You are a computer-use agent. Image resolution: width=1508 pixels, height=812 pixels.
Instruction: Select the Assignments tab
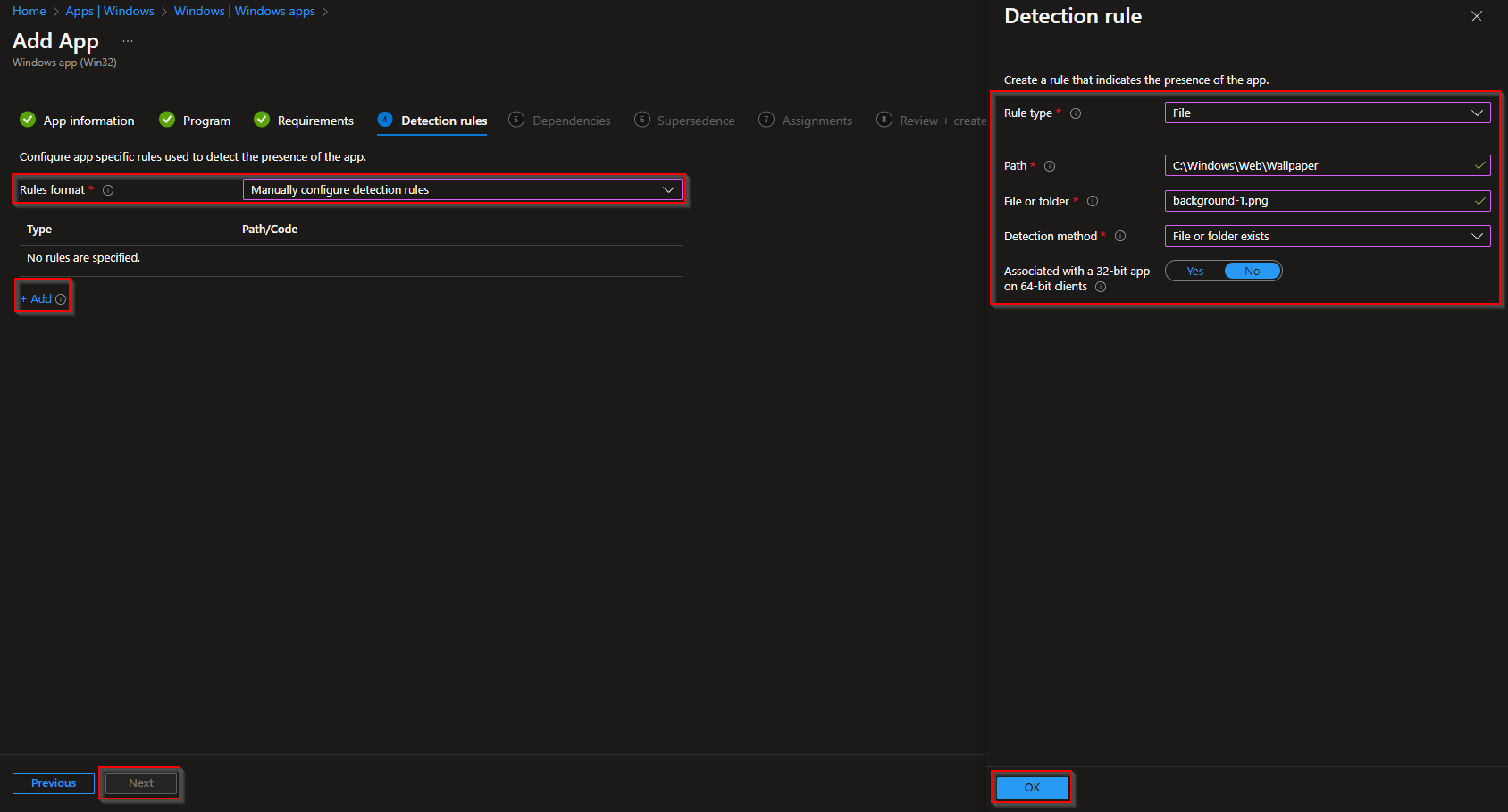[x=816, y=119]
